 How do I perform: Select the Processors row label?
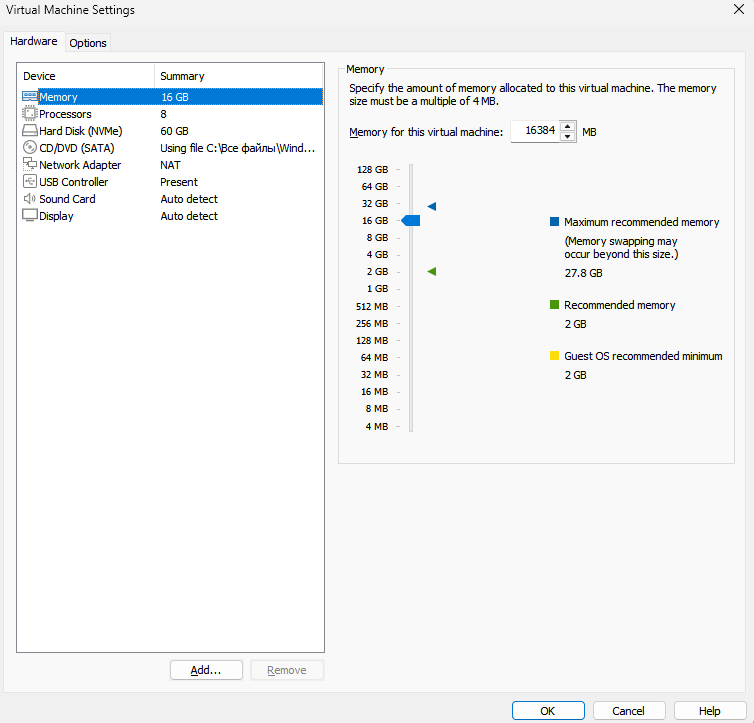(65, 114)
